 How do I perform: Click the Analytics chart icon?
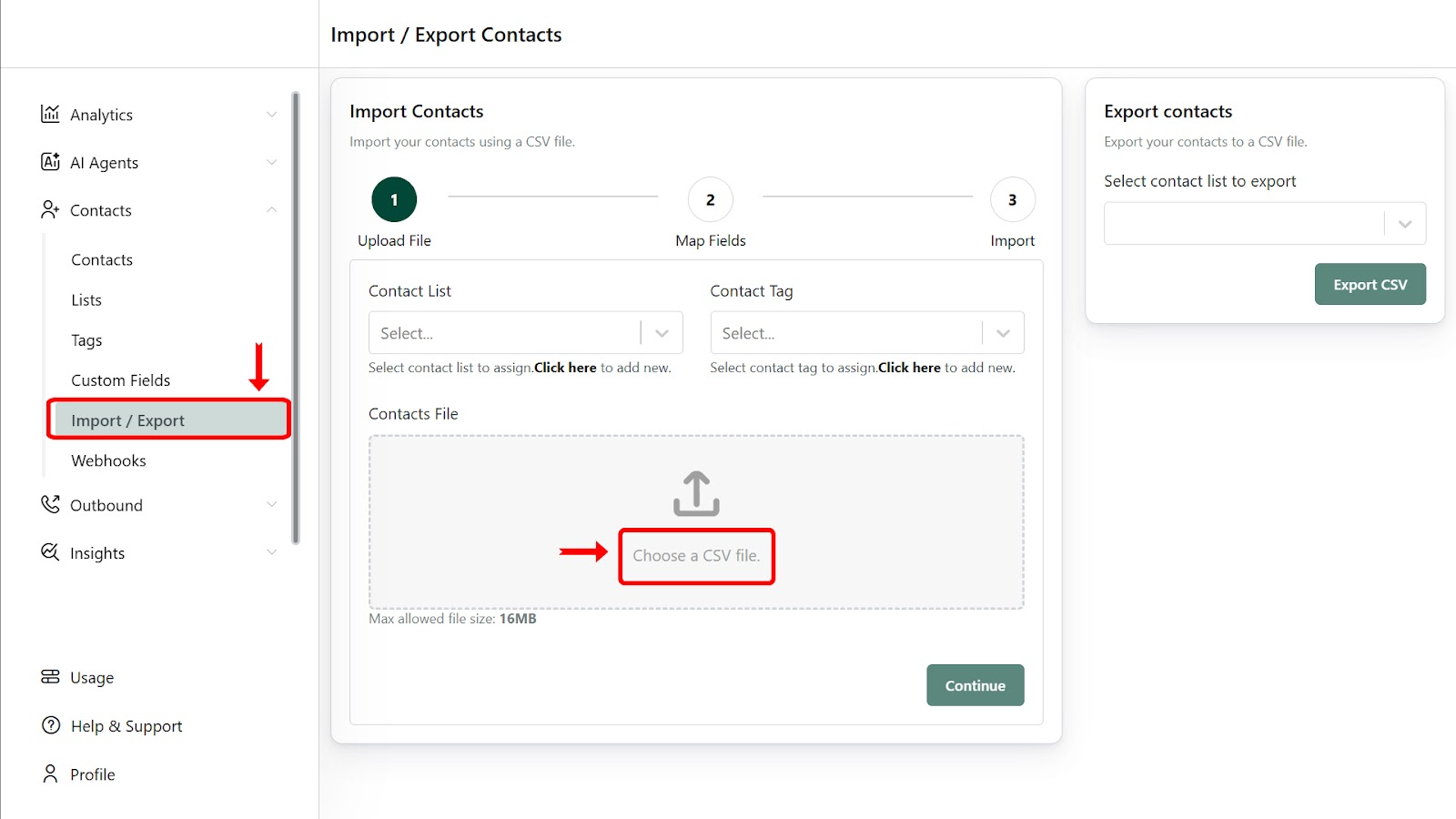tap(50, 114)
